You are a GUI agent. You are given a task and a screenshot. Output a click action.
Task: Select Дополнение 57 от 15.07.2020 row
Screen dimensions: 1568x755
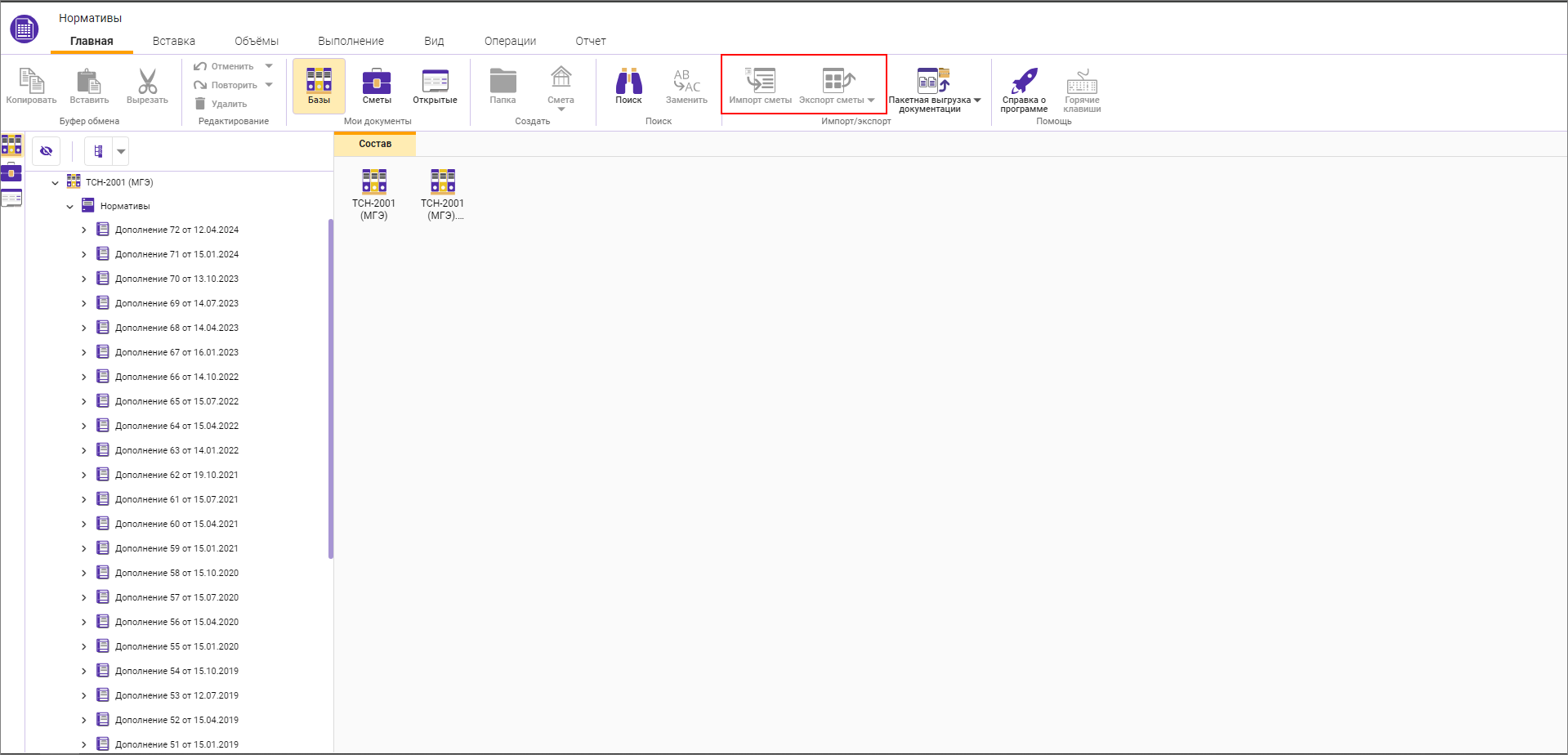pyautogui.click(x=176, y=597)
